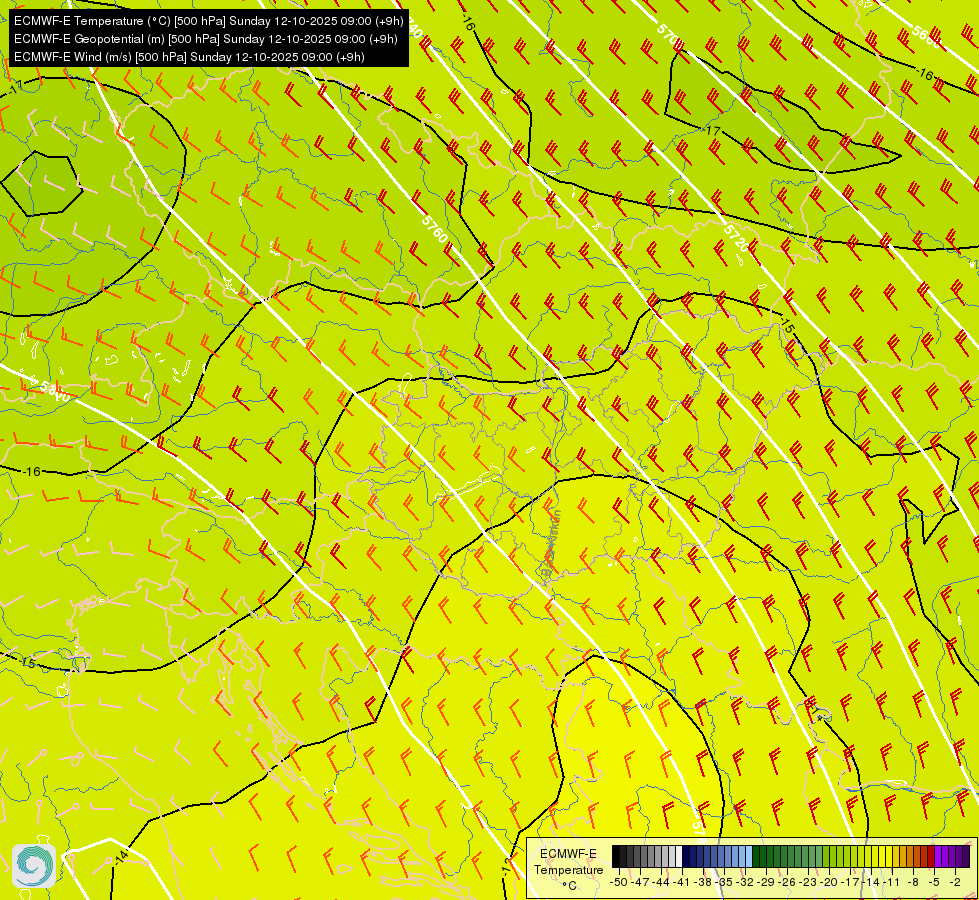Image resolution: width=979 pixels, height=900 pixels.
Task: Click the 5720 geopotential contour label
Action: point(736,238)
